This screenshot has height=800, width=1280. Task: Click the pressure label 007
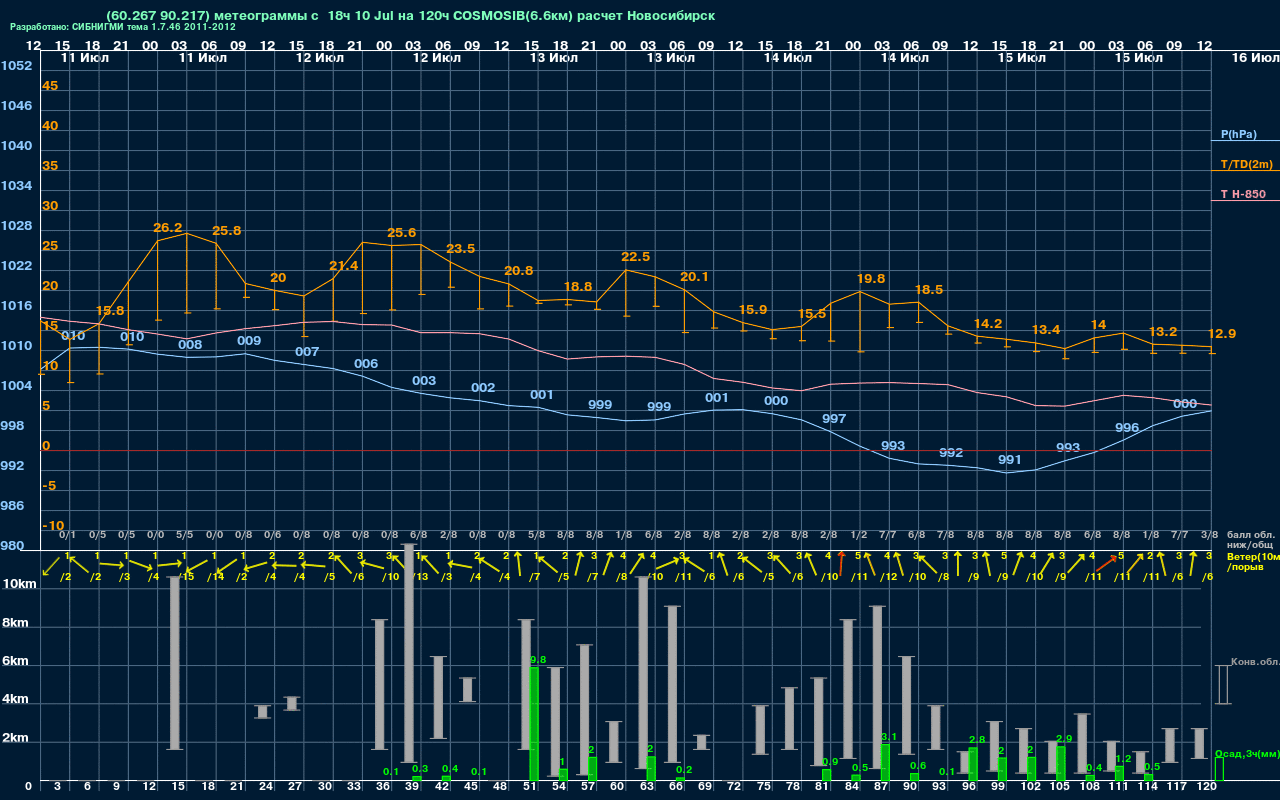tap(307, 352)
